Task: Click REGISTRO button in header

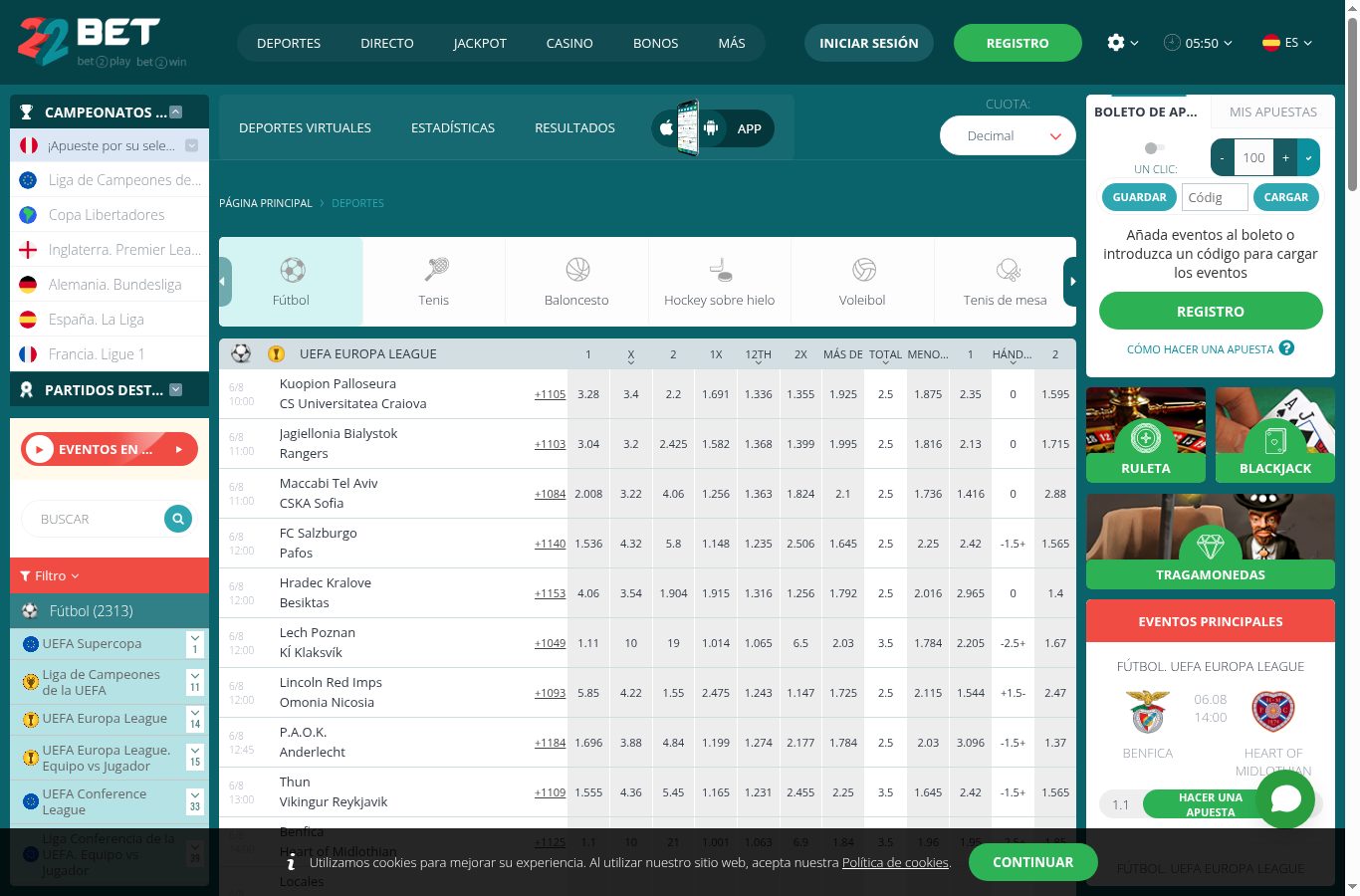Action: coord(1018,43)
